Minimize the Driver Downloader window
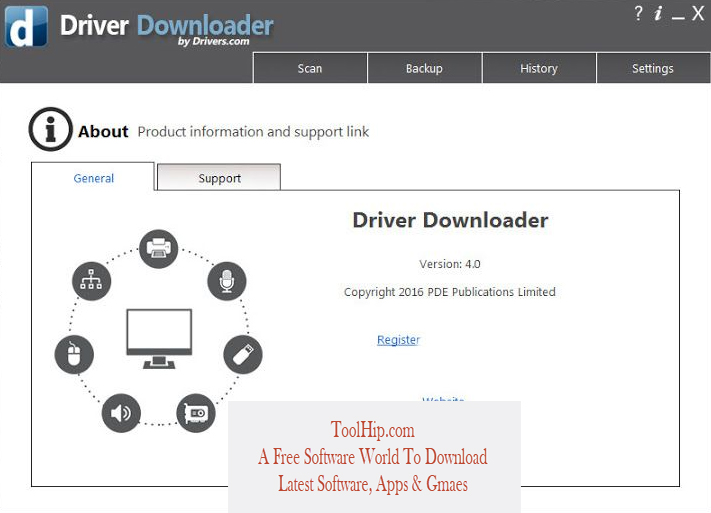 [678, 18]
